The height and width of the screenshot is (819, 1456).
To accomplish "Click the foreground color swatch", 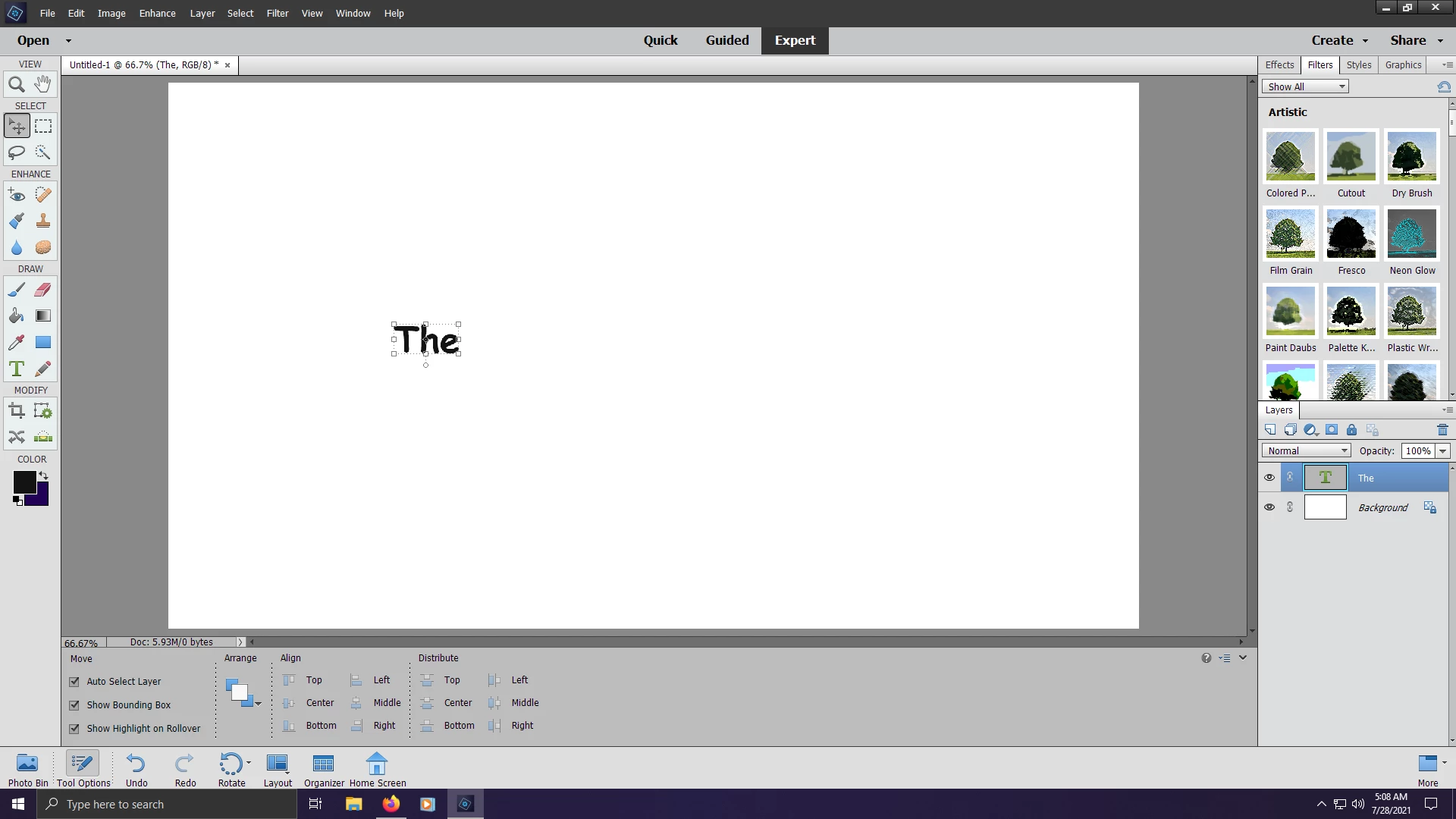I will coord(24,482).
